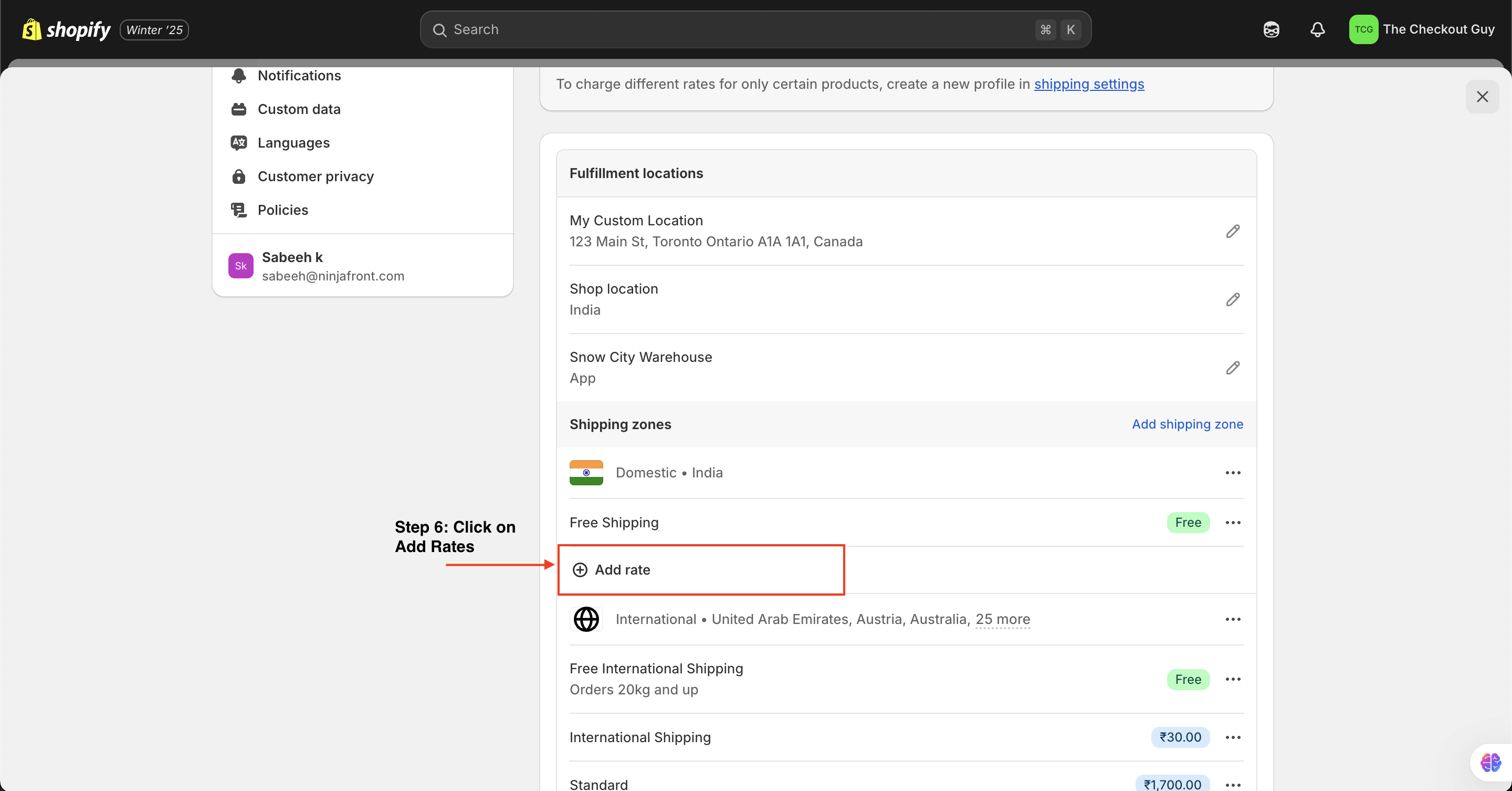Click the three-dot menu for Free International Shipping
The width and height of the screenshot is (1512, 791).
1233,678
